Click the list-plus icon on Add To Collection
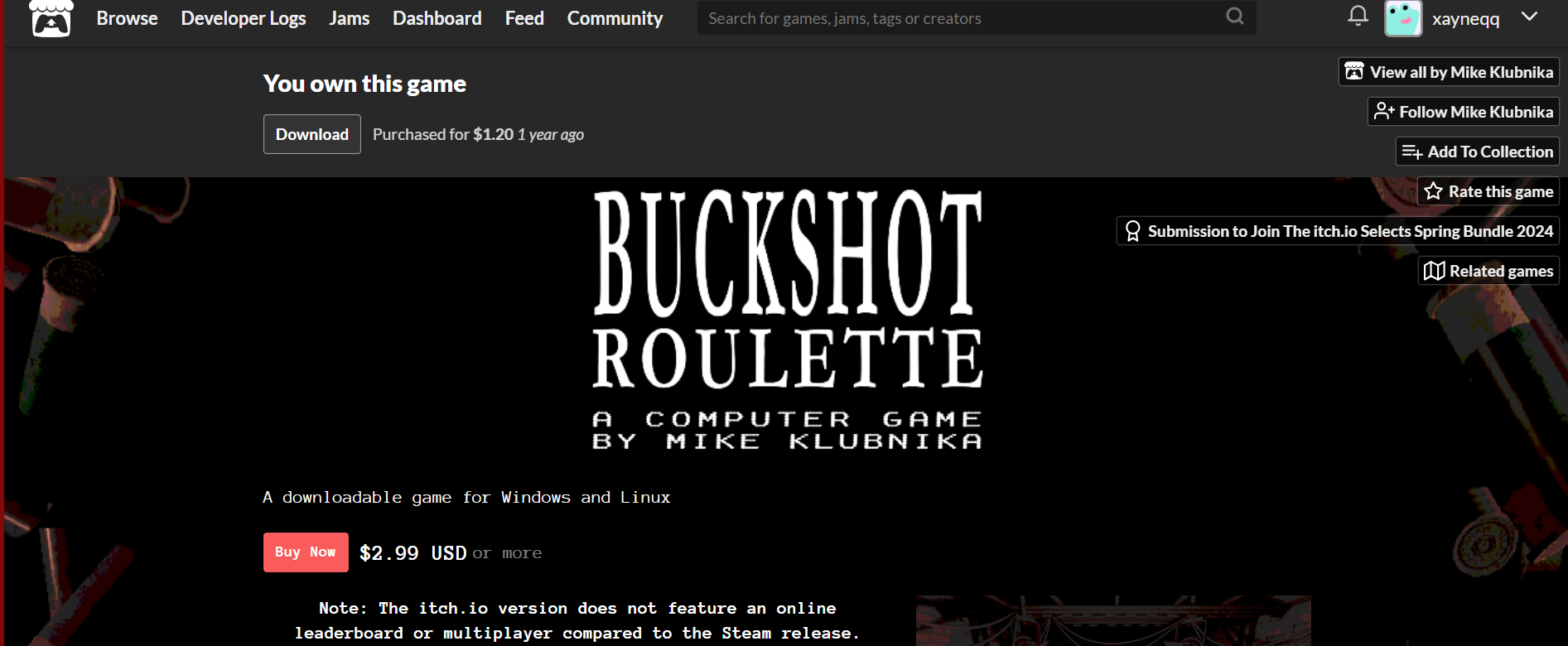 pos(1412,152)
